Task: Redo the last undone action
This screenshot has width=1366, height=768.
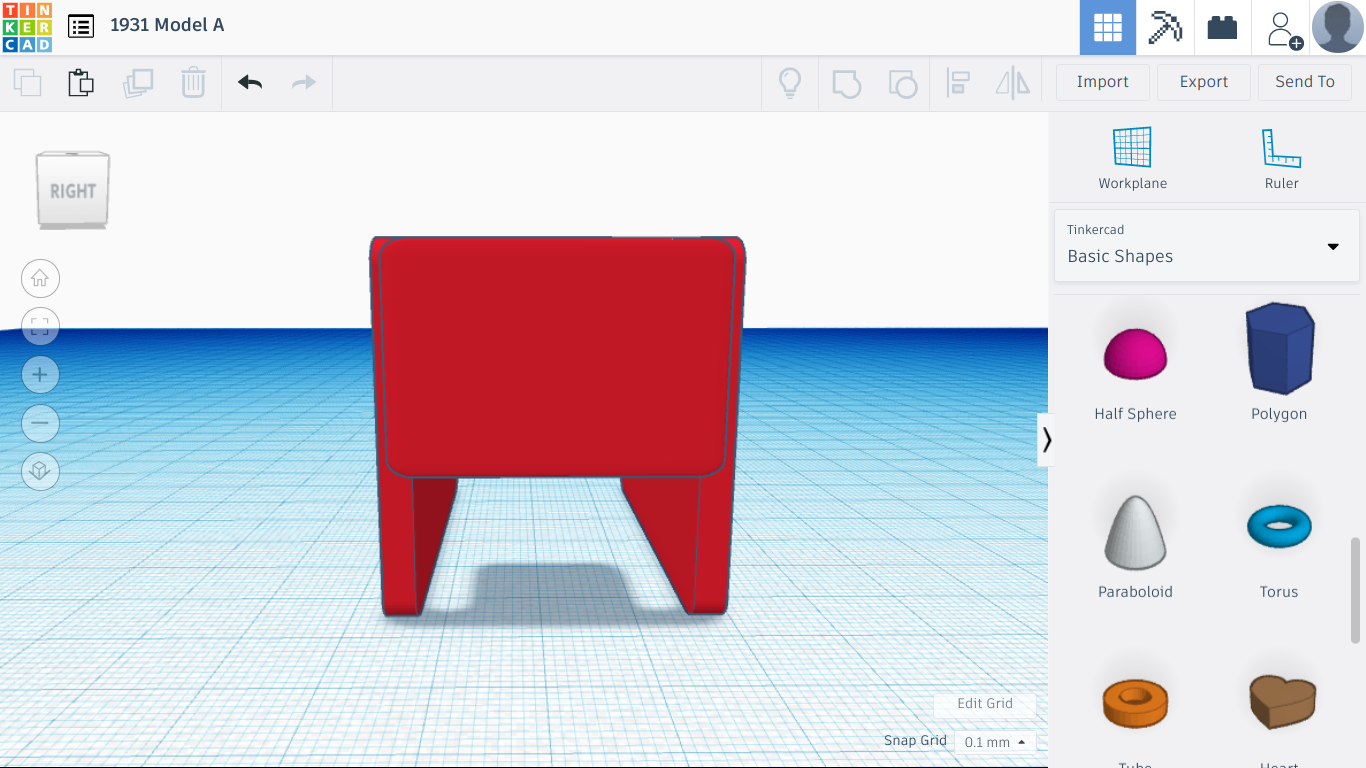Action: coord(303,82)
